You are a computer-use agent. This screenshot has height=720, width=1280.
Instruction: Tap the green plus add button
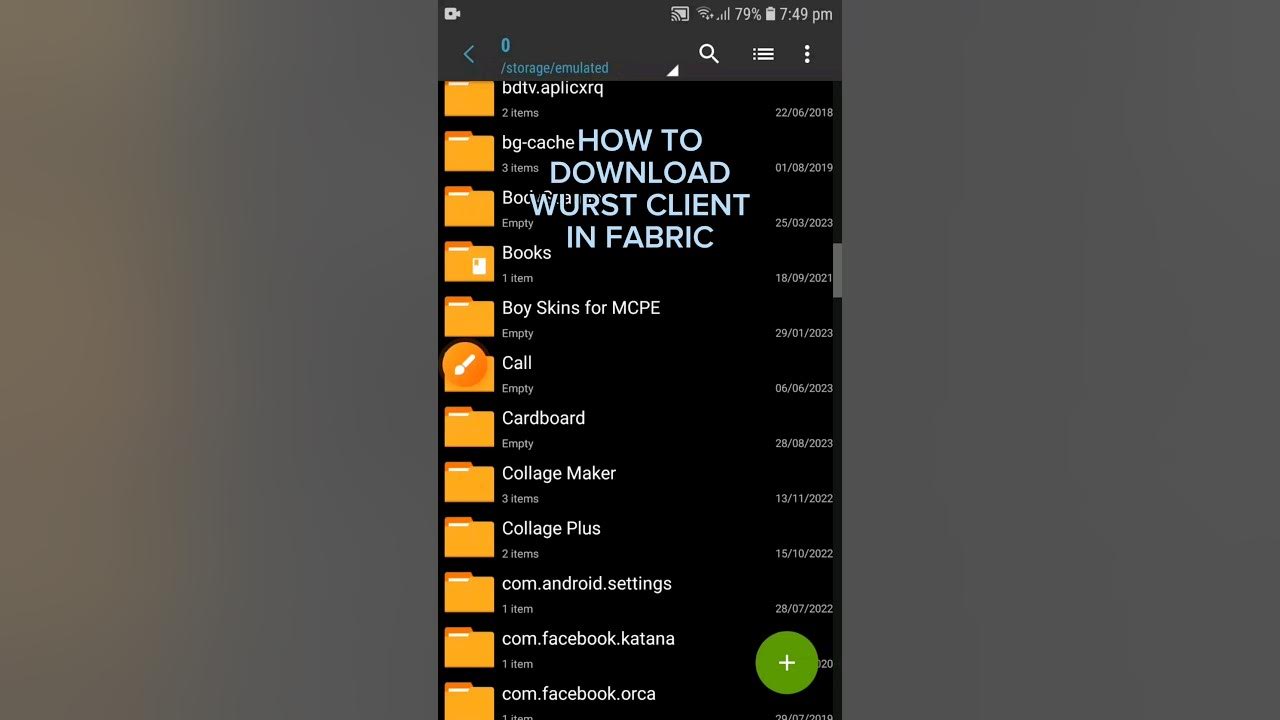tap(787, 662)
